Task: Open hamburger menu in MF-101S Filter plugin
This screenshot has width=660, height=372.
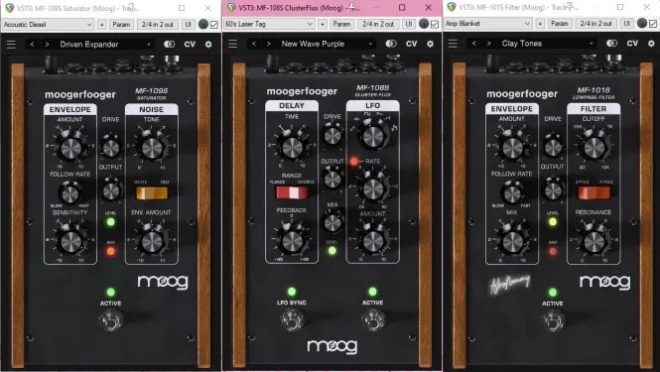Action: pyautogui.click(x=453, y=43)
